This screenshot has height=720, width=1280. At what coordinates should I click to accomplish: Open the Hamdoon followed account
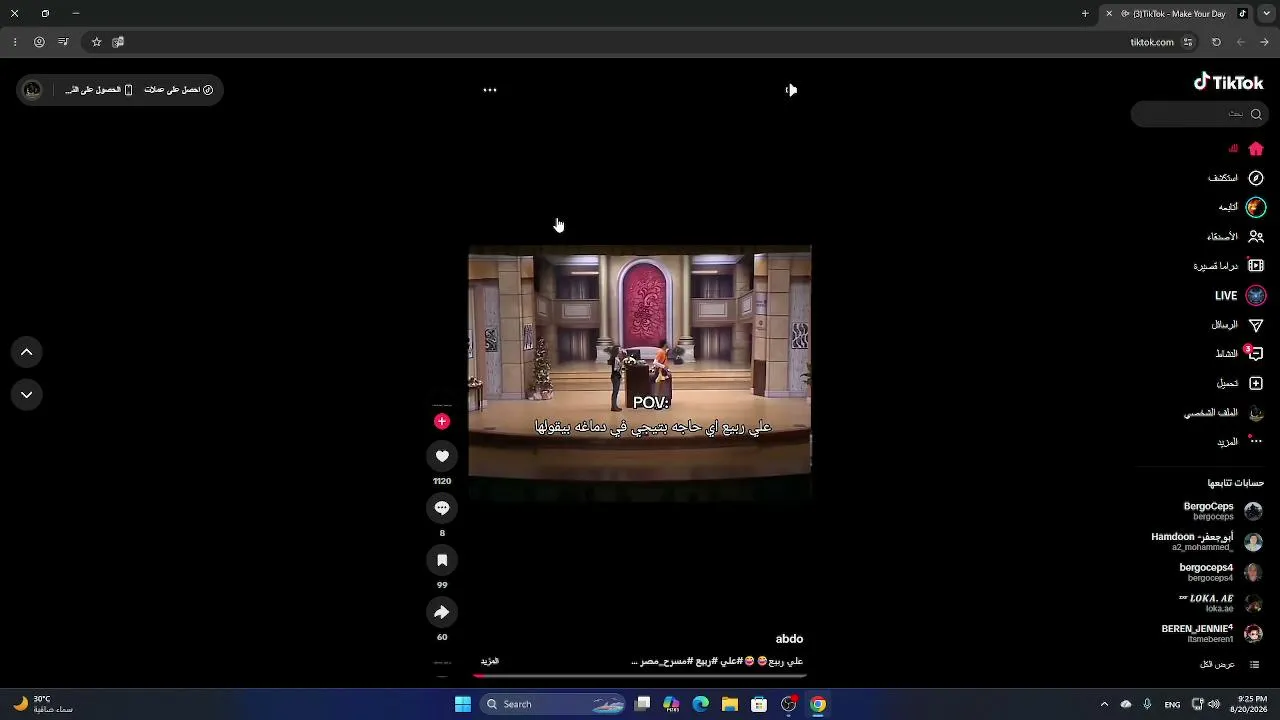[1206, 542]
